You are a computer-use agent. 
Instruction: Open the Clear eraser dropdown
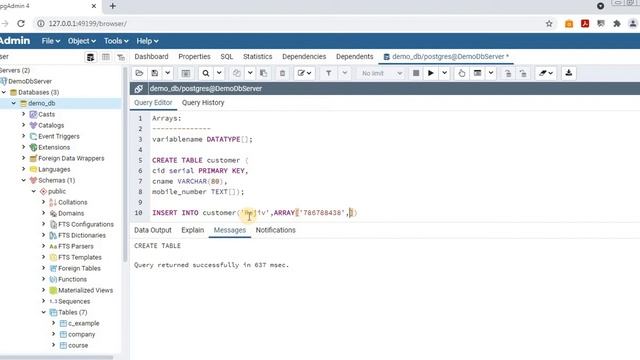(x=545, y=73)
